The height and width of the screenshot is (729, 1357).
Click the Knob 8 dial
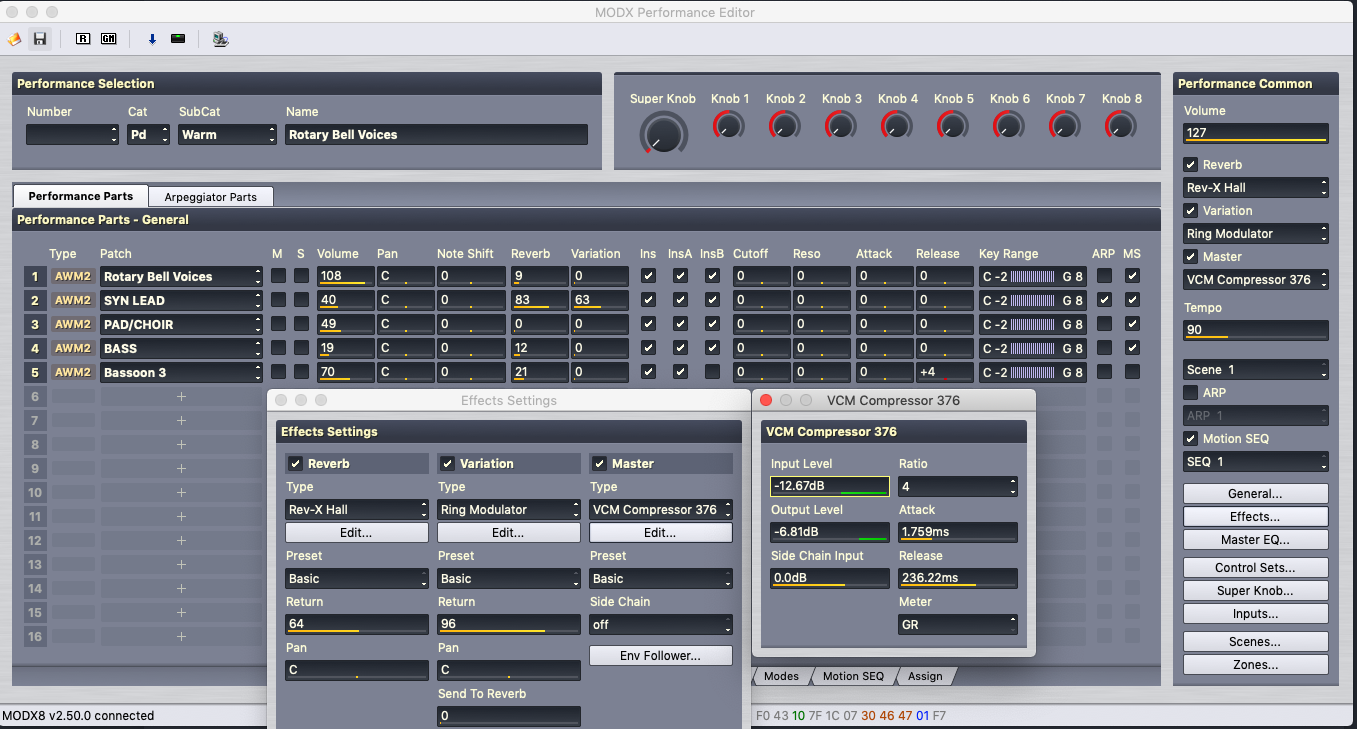[1121, 125]
